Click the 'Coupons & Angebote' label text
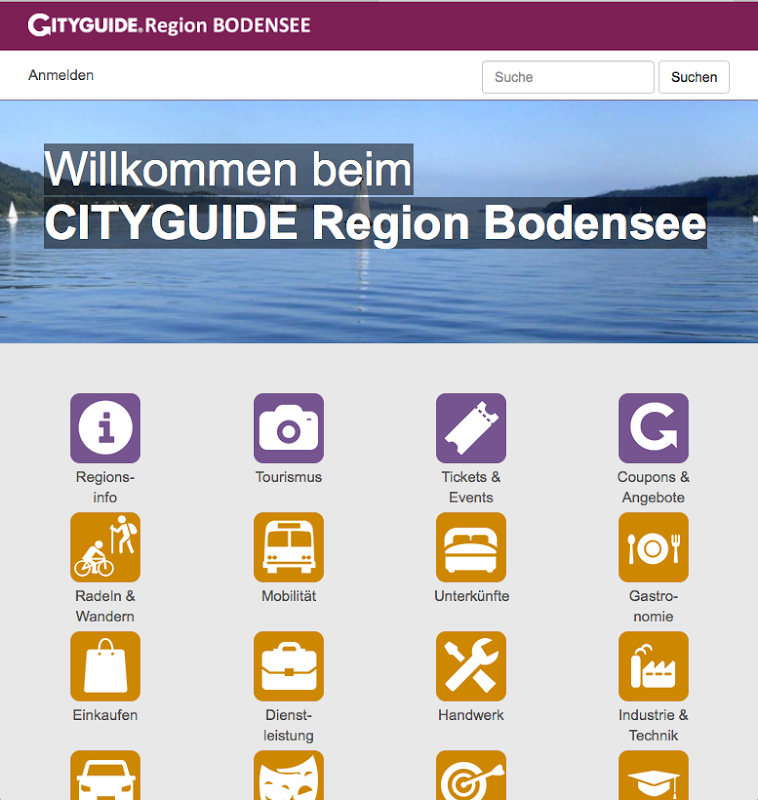 (653, 487)
